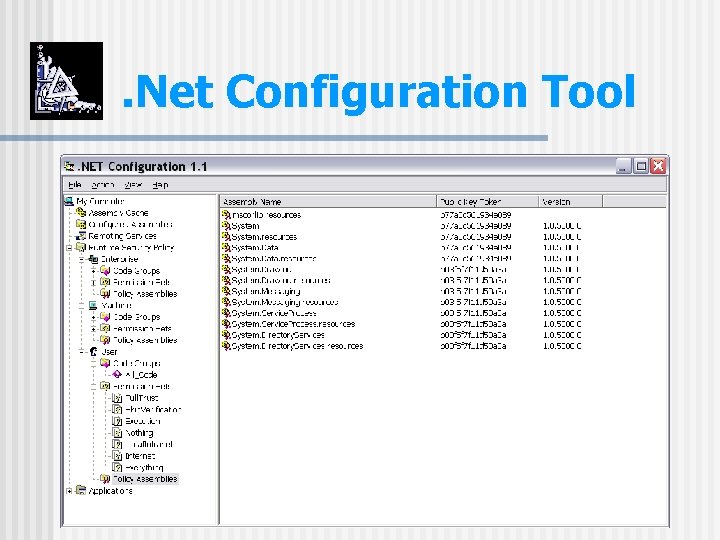720x540 pixels.
Task: Click the My Computer root node icon
Action: [x=69, y=201]
